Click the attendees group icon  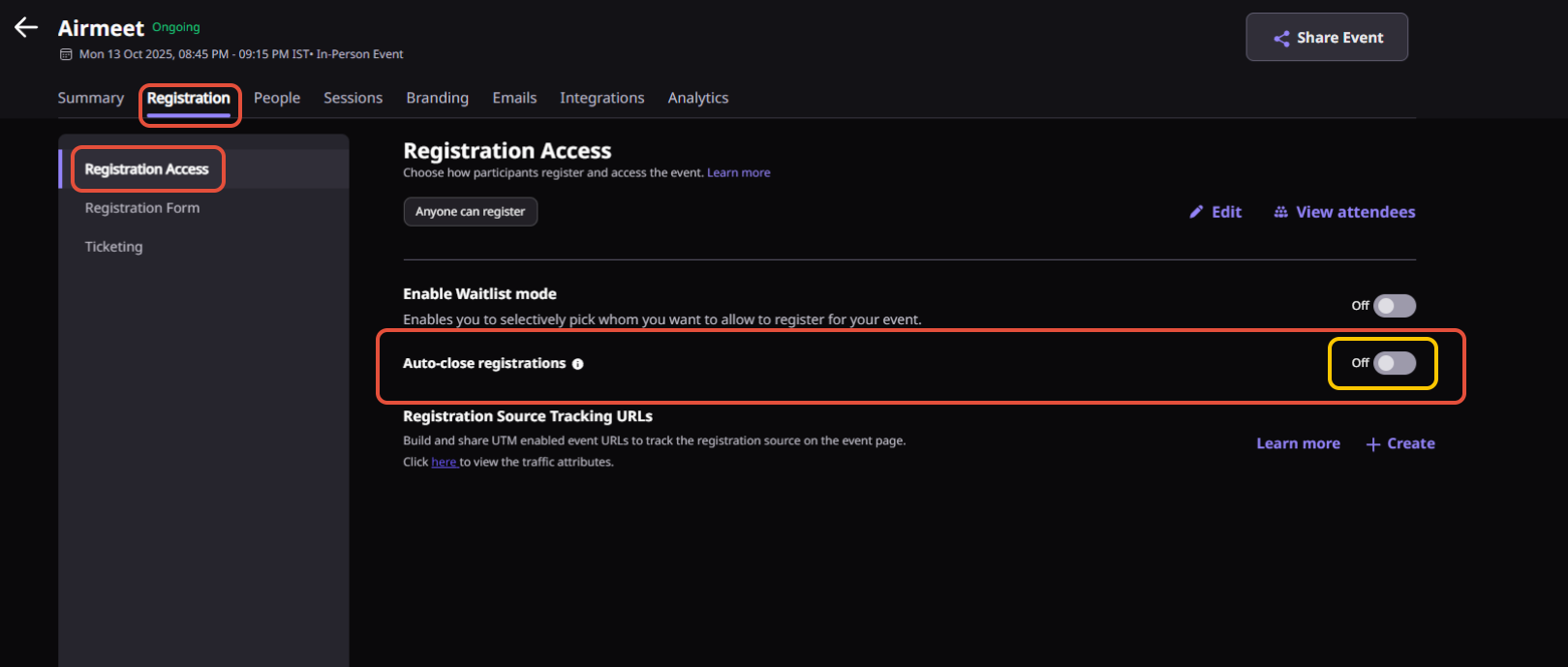(1280, 212)
